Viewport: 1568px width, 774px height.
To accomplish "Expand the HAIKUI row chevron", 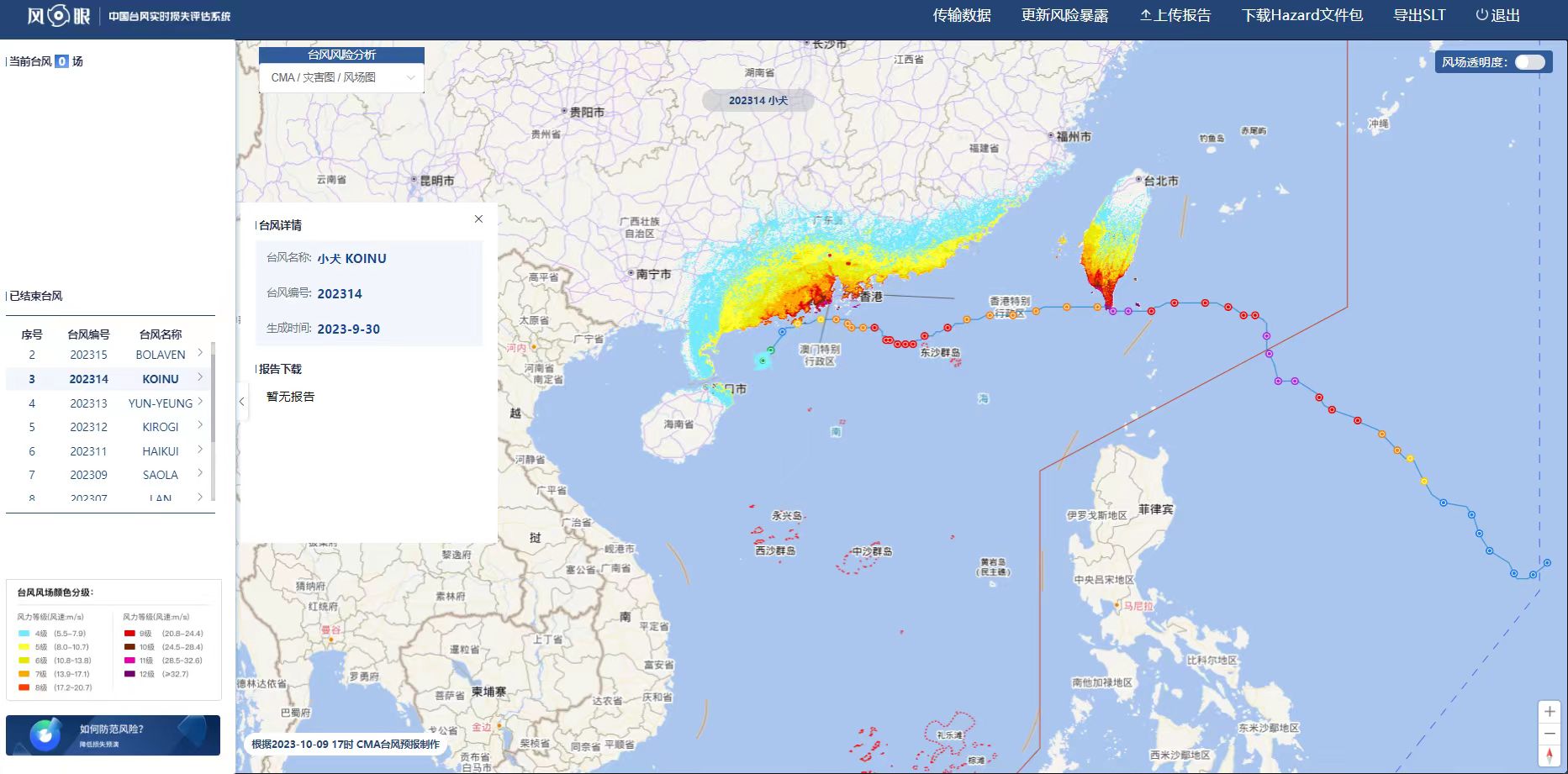I will pyautogui.click(x=200, y=450).
